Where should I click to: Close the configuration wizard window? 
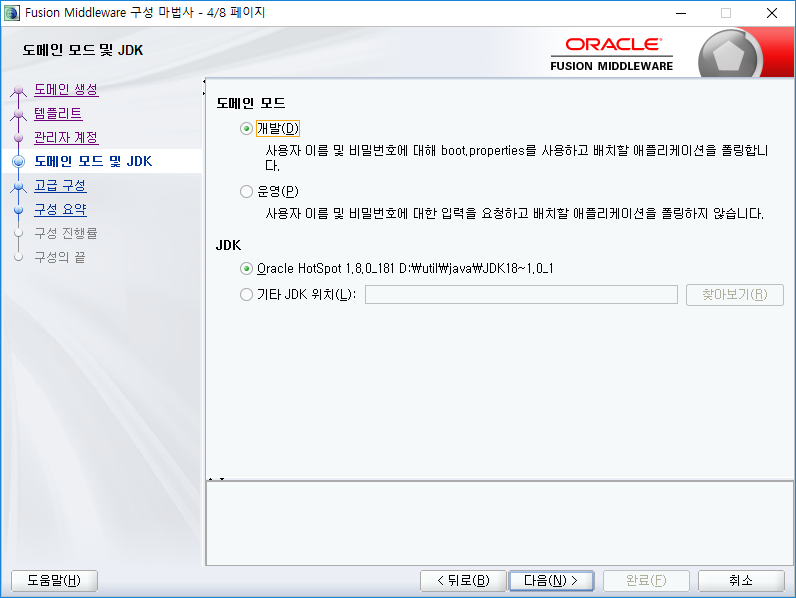point(772,13)
